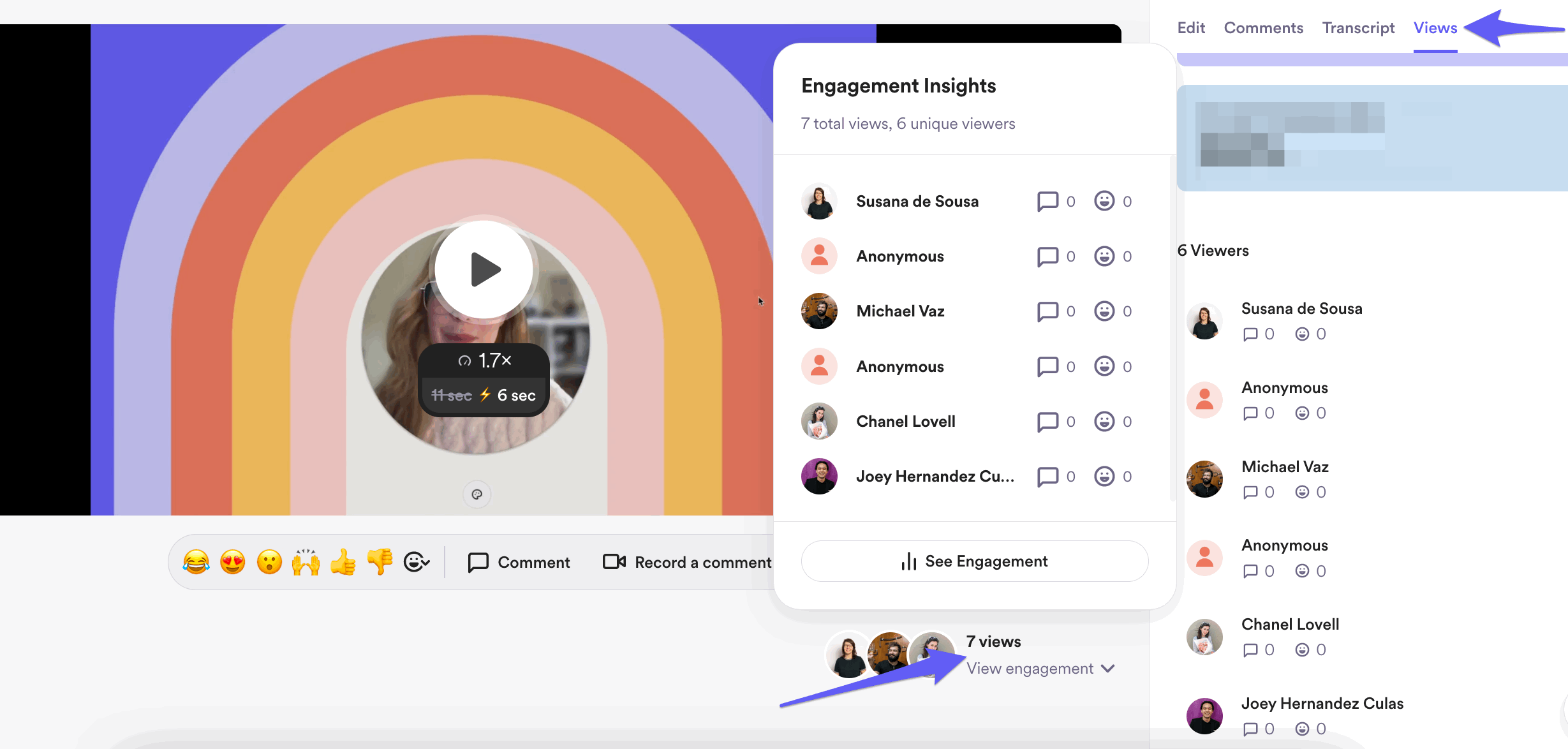React with thumbs up emoji
The image size is (1568, 749).
pyautogui.click(x=343, y=562)
